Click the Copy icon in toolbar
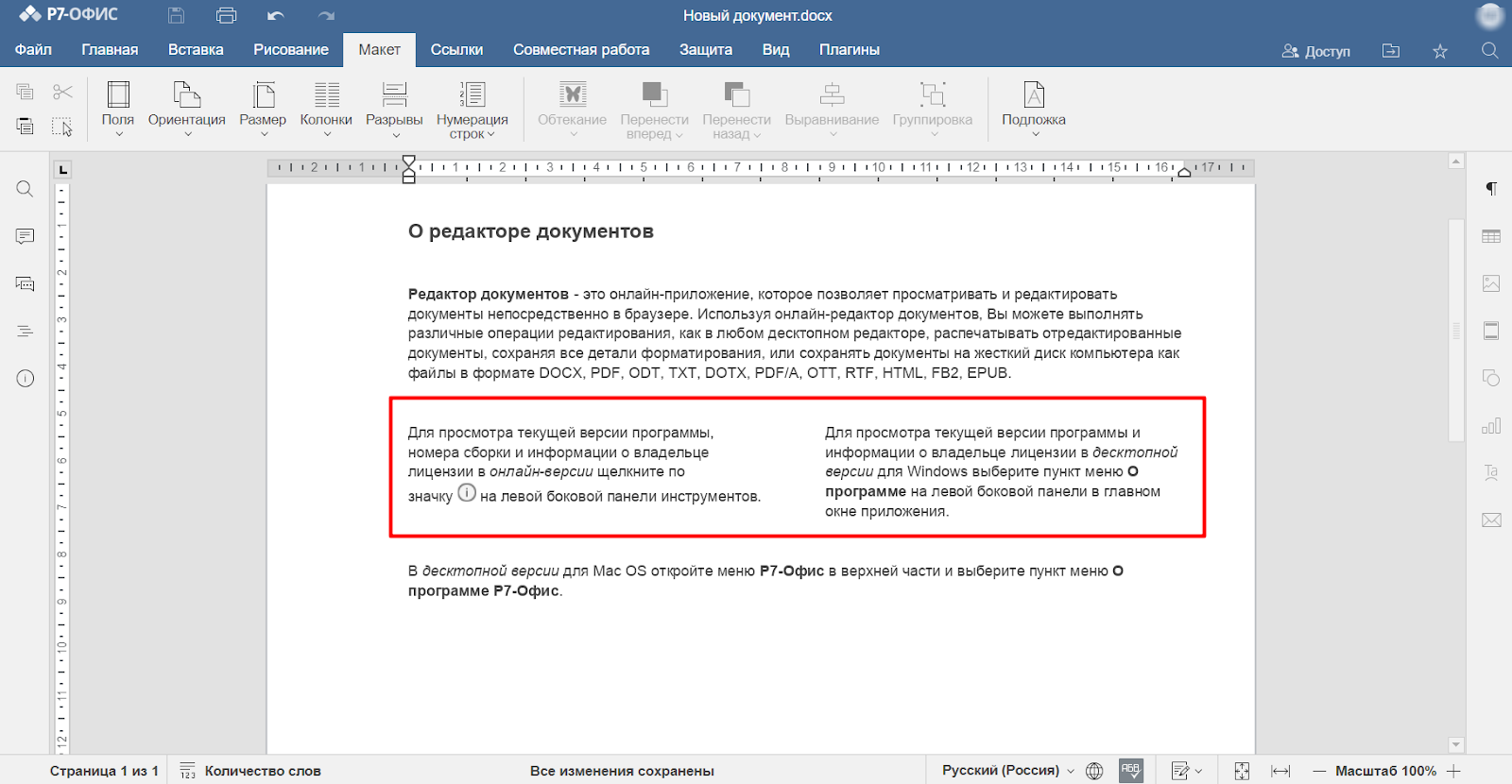Viewport: 1512px width, 784px height. click(26, 92)
